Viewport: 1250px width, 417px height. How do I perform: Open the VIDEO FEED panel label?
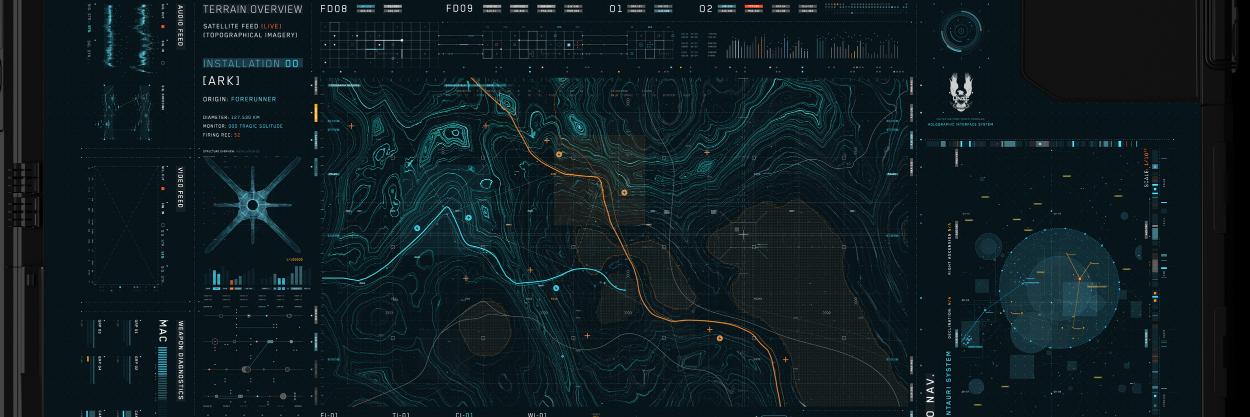coord(180,187)
